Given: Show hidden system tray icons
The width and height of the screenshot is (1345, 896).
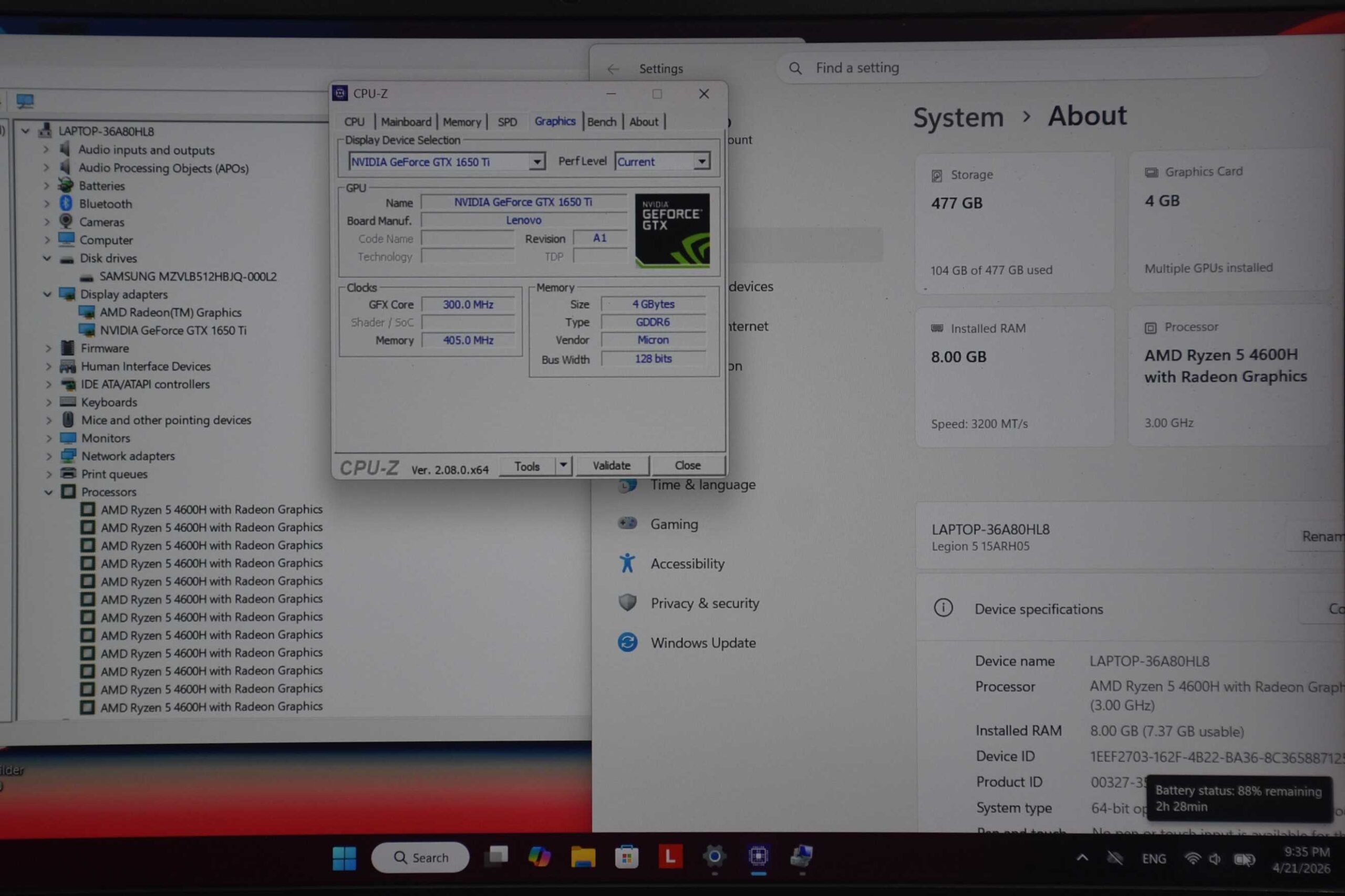Looking at the screenshot, I should tap(1082, 858).
